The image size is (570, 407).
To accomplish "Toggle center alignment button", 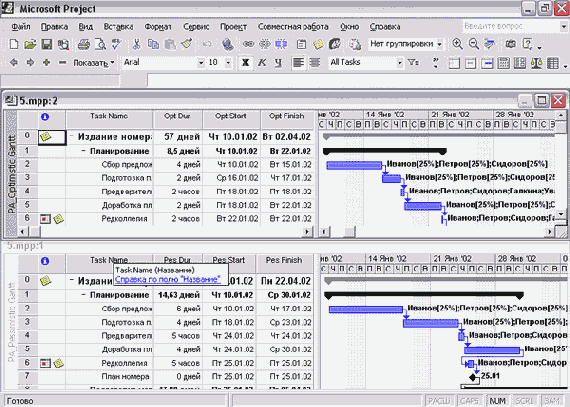I will (x=315, y=63).
